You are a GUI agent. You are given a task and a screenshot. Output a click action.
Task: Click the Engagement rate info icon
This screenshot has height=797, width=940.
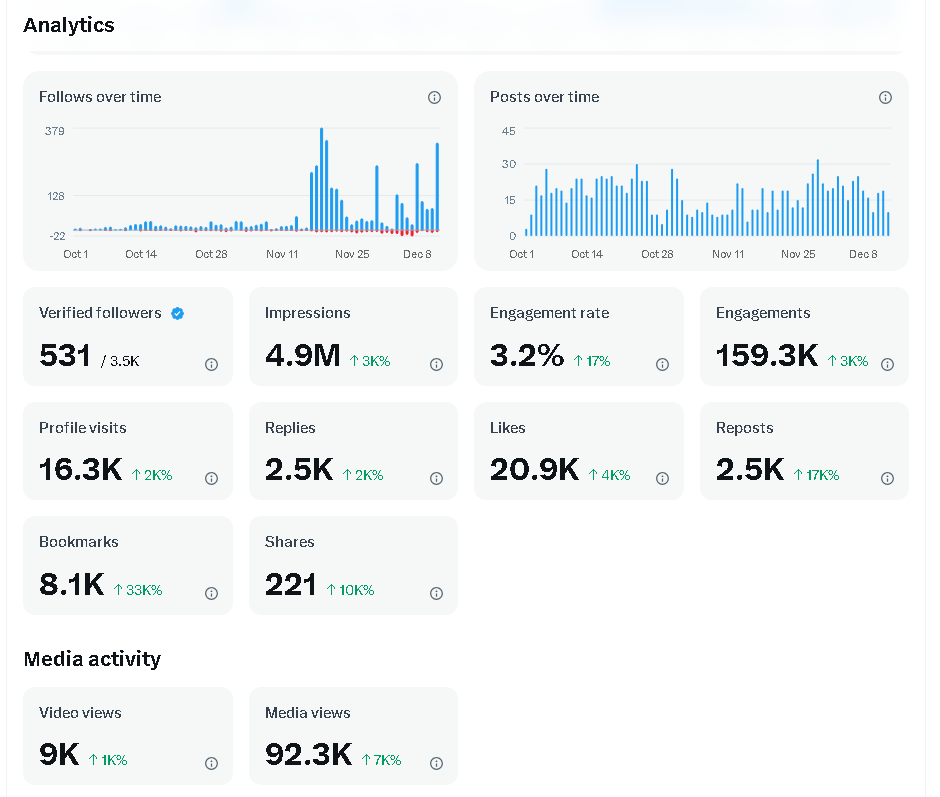pyautogui.click(x=662, y=365)
